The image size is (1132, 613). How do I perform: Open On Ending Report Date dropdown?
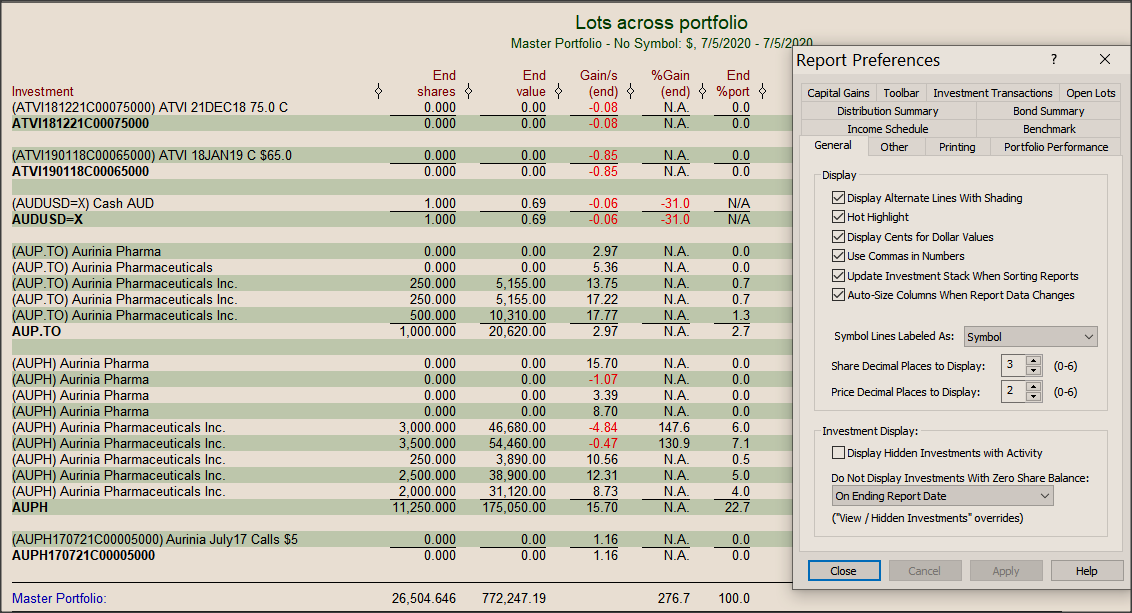(942, 496)
